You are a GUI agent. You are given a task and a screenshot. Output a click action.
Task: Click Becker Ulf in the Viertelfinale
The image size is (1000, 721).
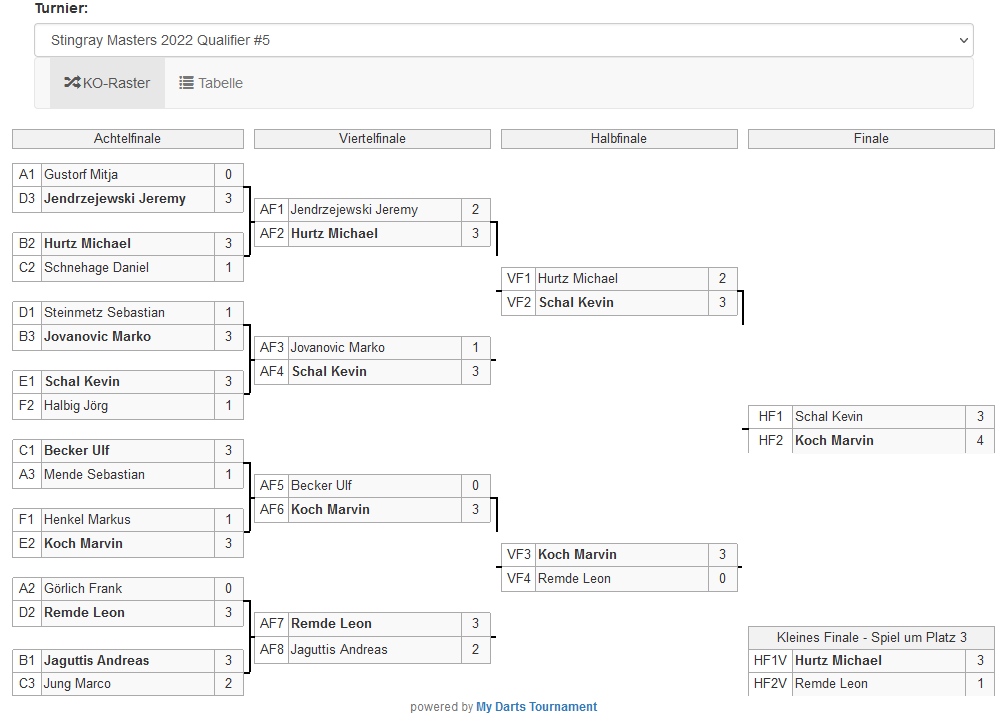(x=315, y=486)
